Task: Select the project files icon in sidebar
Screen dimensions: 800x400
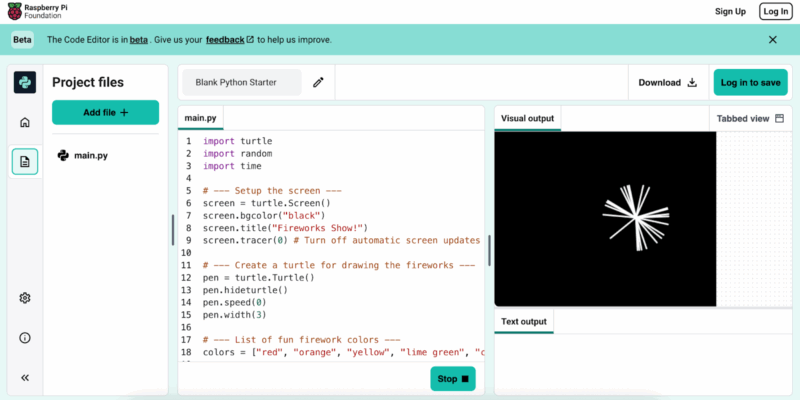Action: point(25,162)
